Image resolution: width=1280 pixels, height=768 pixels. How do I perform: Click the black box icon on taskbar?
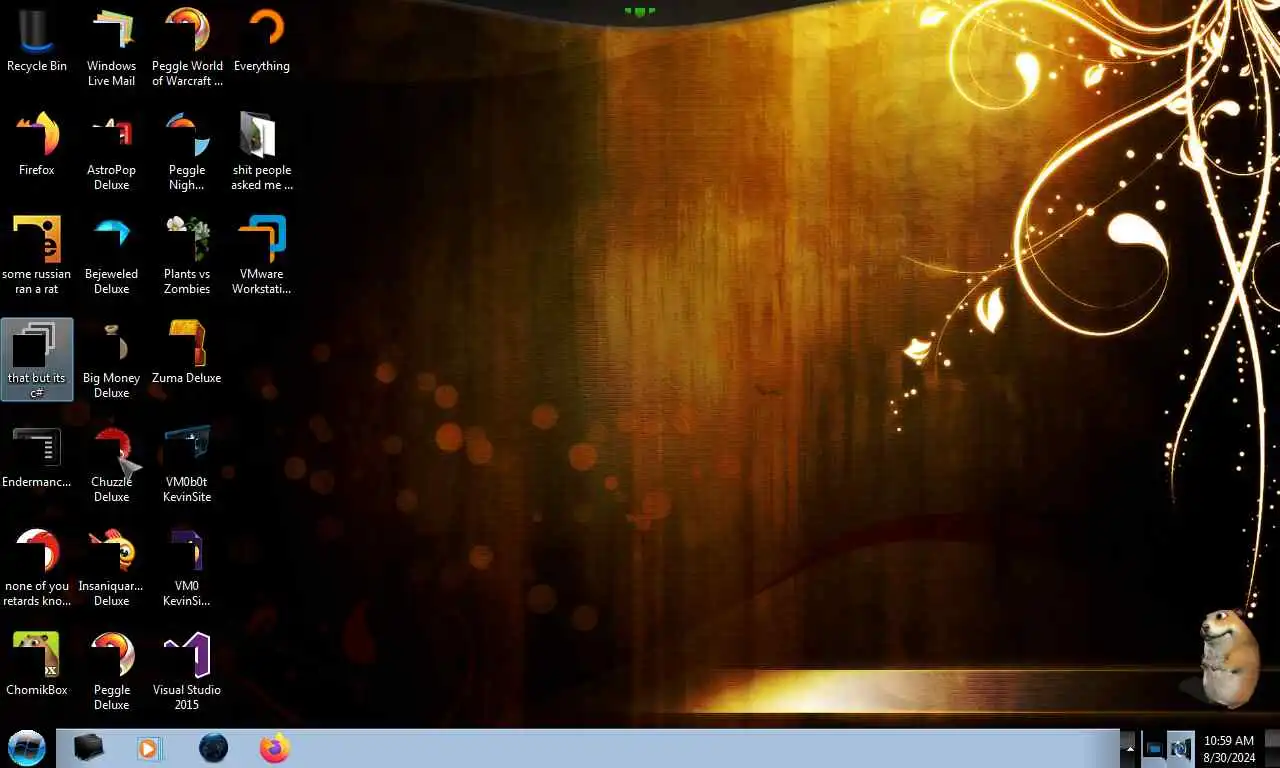click(89, 748)
